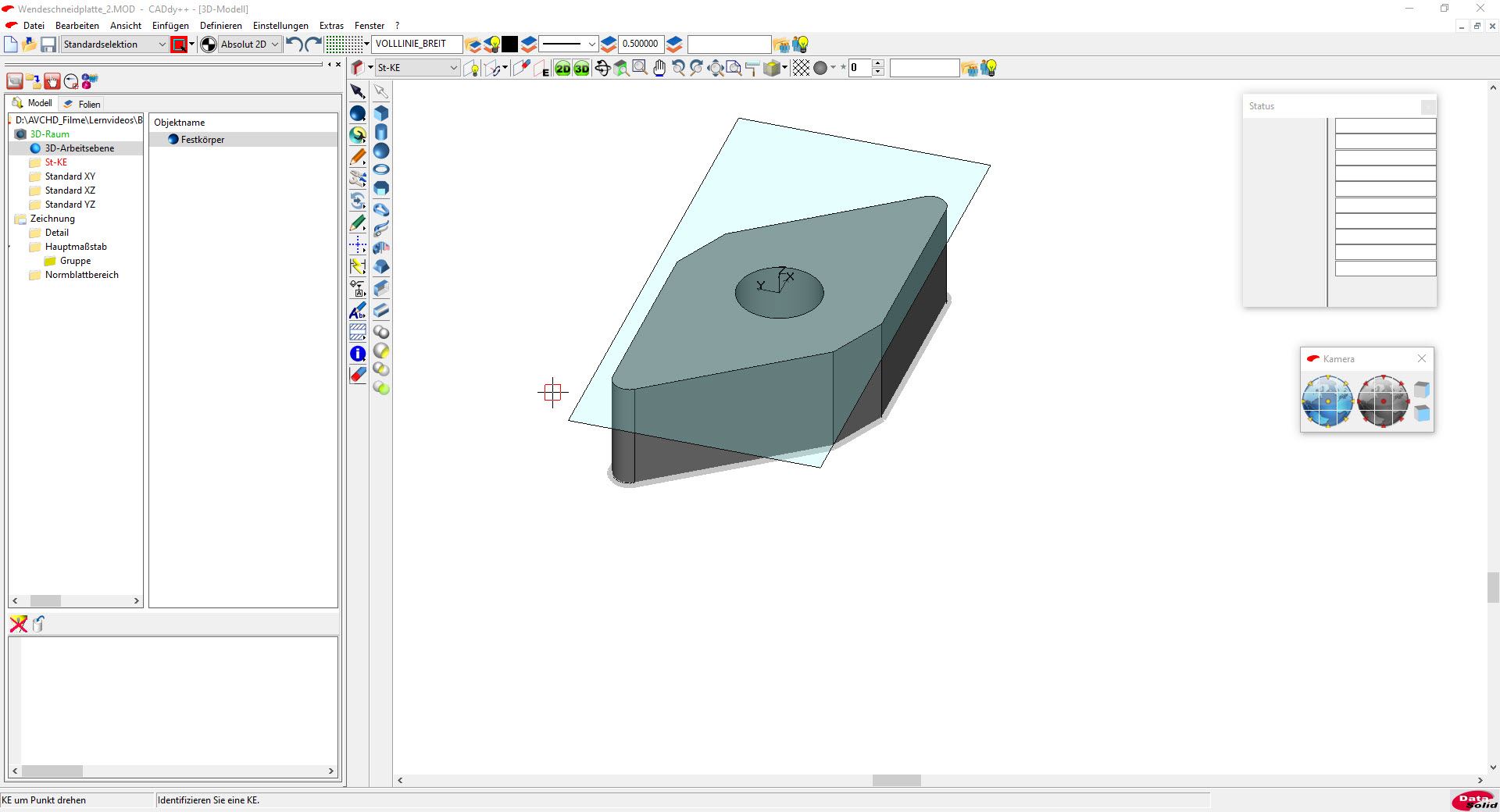The width and height of the screenshot is (1500, 812).
Task: Click the VOLLLINIE_BREIT layer name field
Action: pos(417,44)
